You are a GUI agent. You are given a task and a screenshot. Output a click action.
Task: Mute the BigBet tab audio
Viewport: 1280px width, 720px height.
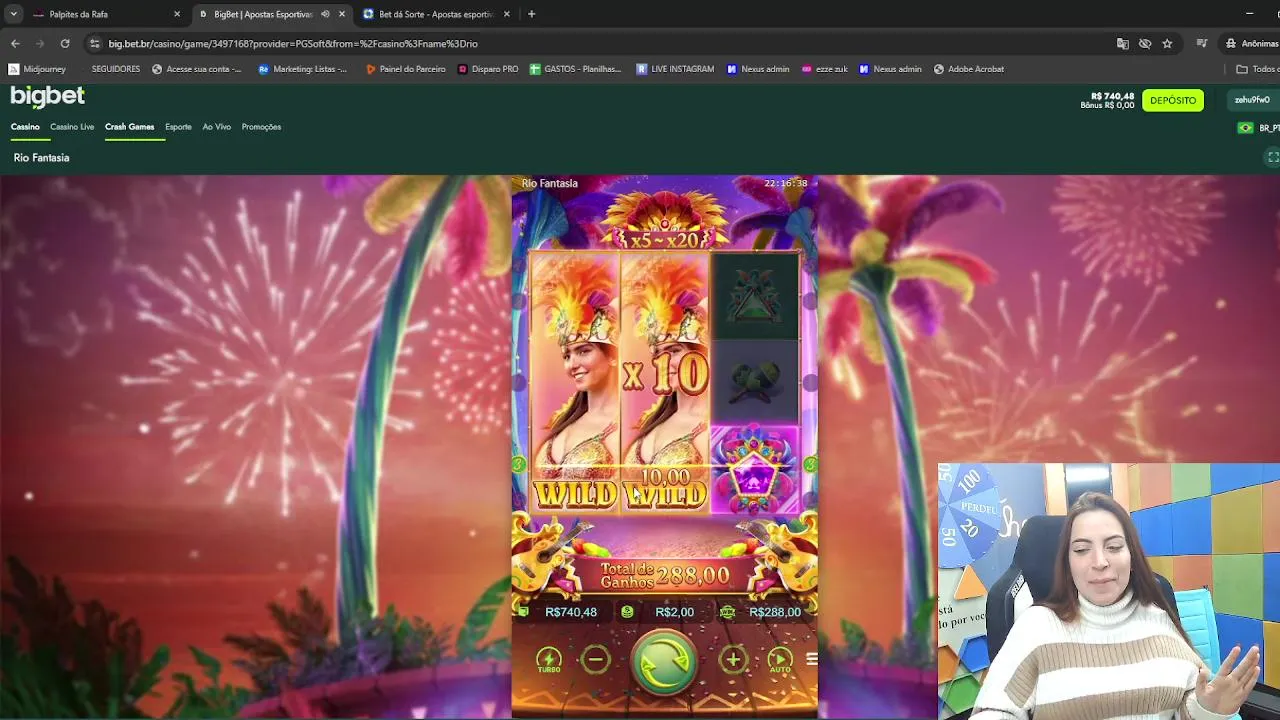click(325, 14)
